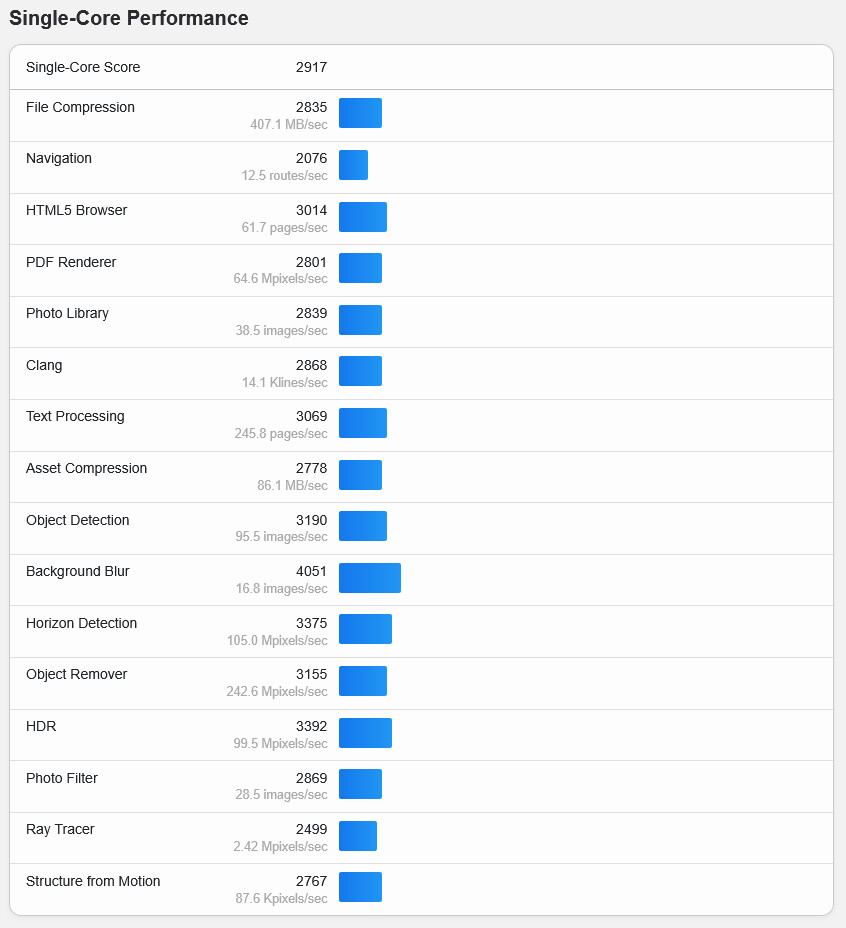The height and width of the screenshot is (928, 846).
Task: Click the Object Remover score 3155
Action: click(x=311, y=674)
